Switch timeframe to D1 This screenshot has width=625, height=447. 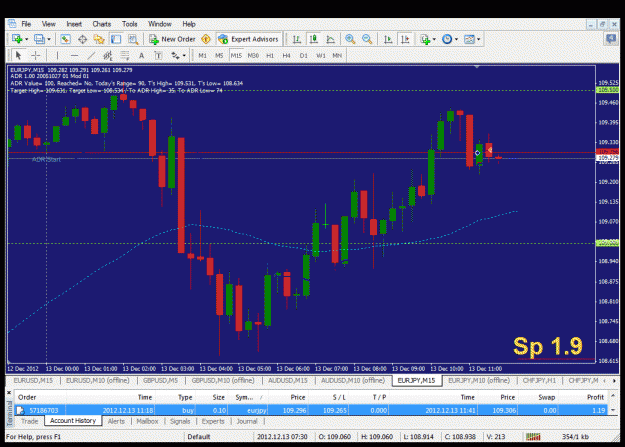303,55
